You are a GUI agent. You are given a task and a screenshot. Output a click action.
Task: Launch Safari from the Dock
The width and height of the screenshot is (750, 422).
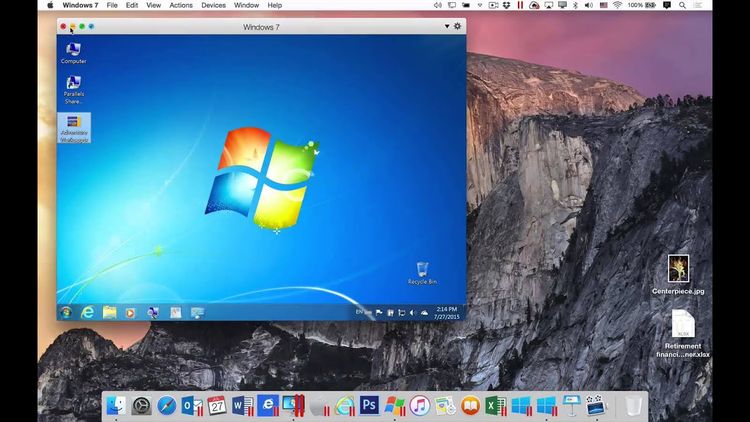click(x=167, y=406)
